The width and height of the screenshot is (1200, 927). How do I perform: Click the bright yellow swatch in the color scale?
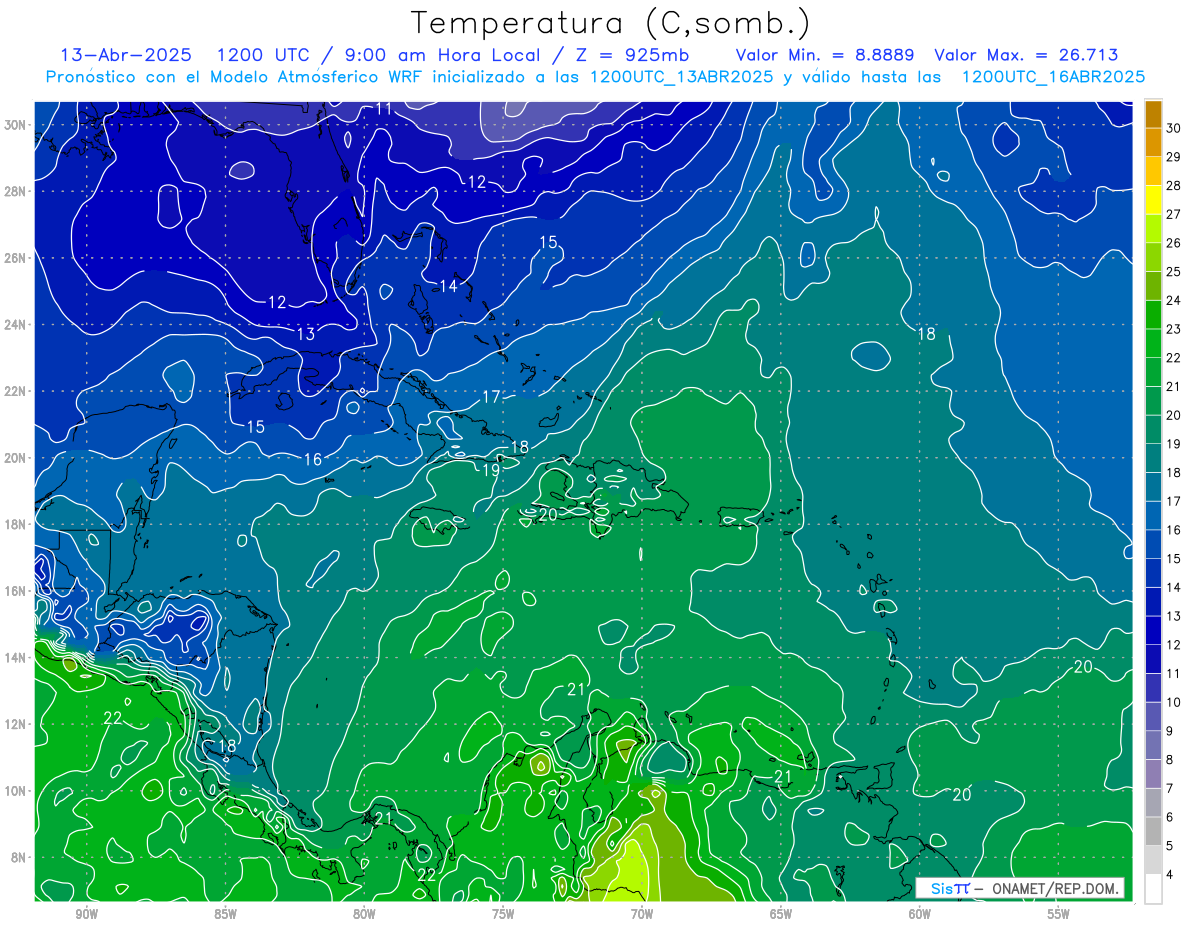coord(1153,200)
